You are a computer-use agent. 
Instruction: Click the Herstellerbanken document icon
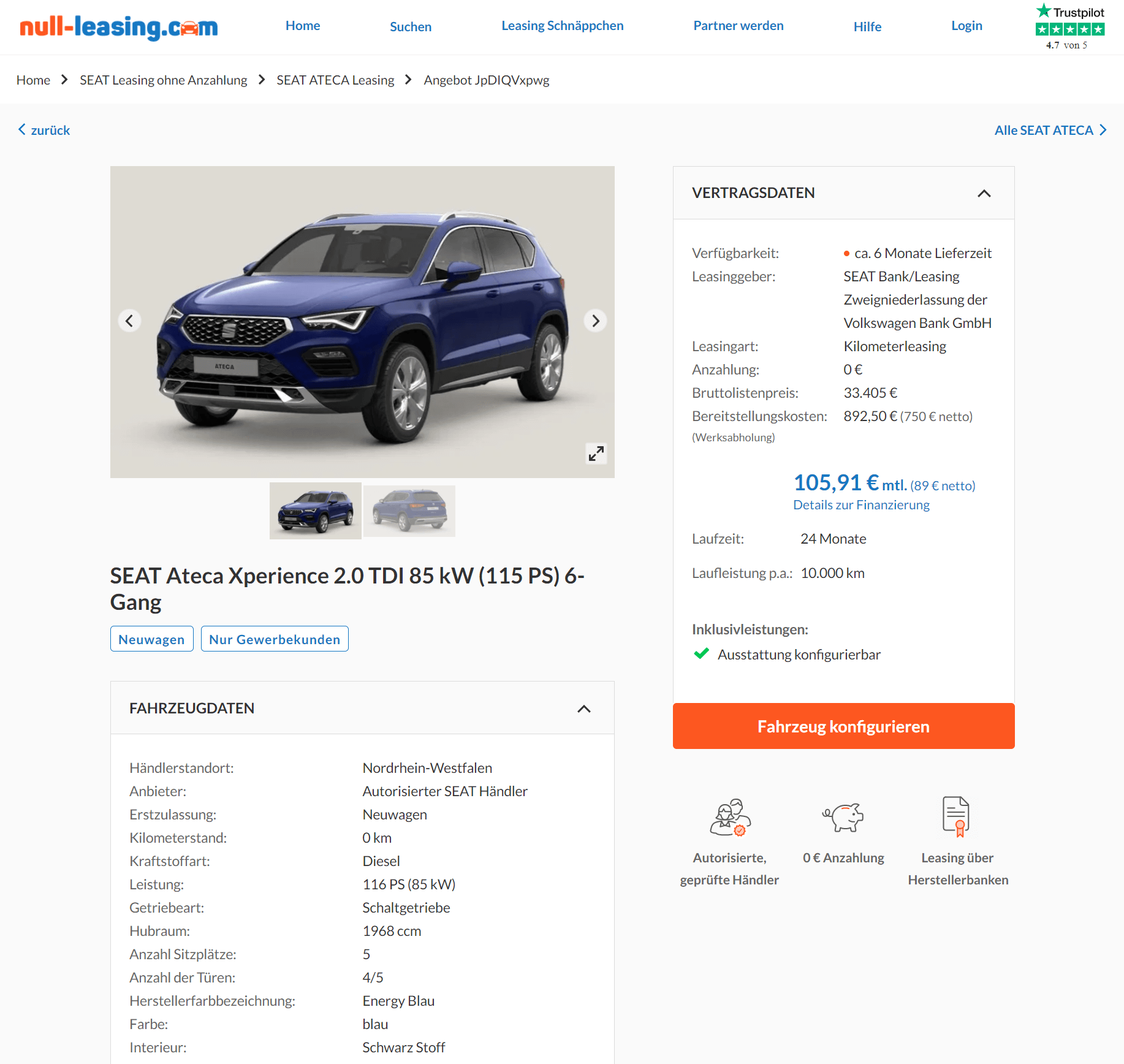[956, 816]
